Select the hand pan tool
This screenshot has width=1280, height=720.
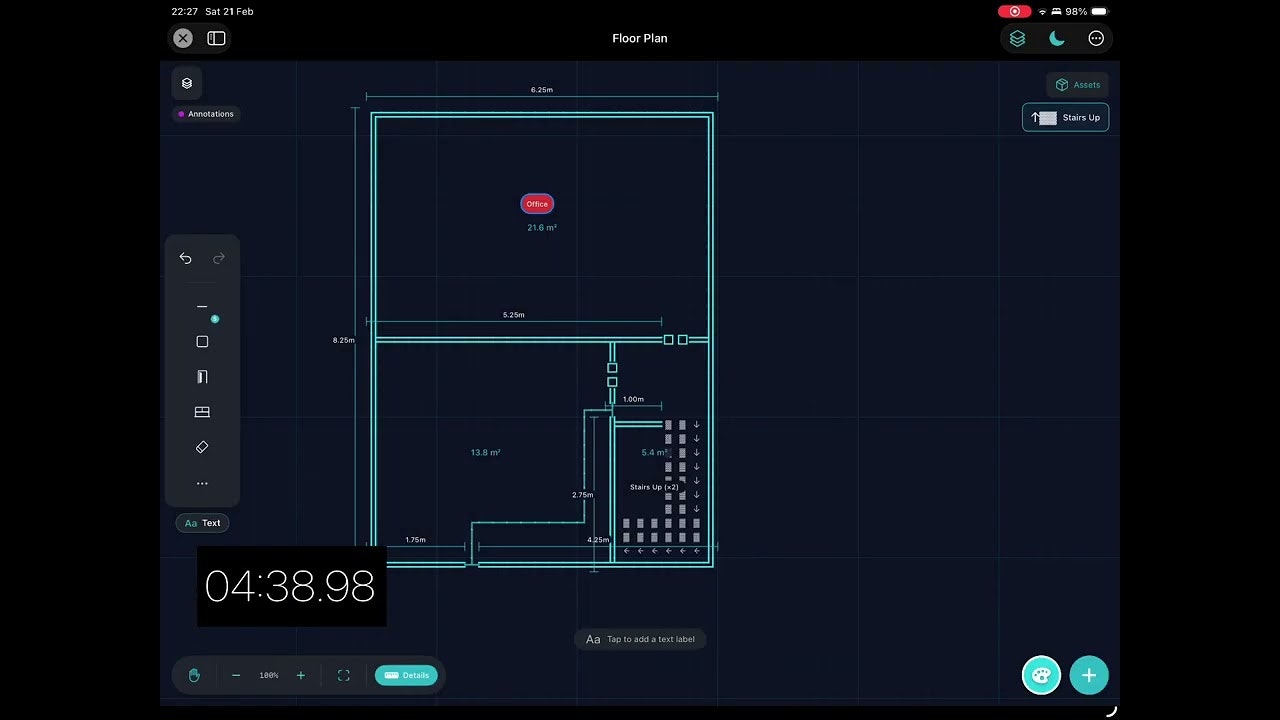point(194,675)
